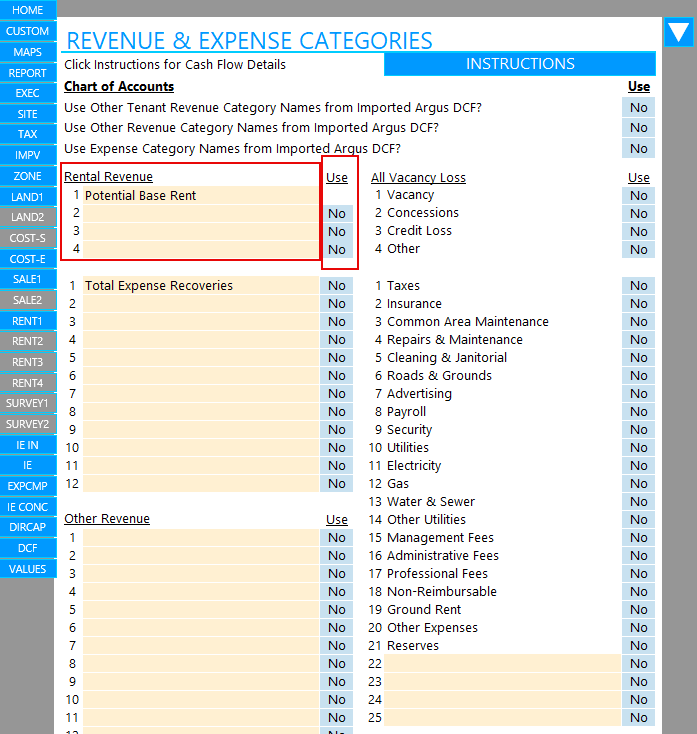The image size is (697, 734).
Task: Set Use for Insurance expense
Action: pos(638,304)
